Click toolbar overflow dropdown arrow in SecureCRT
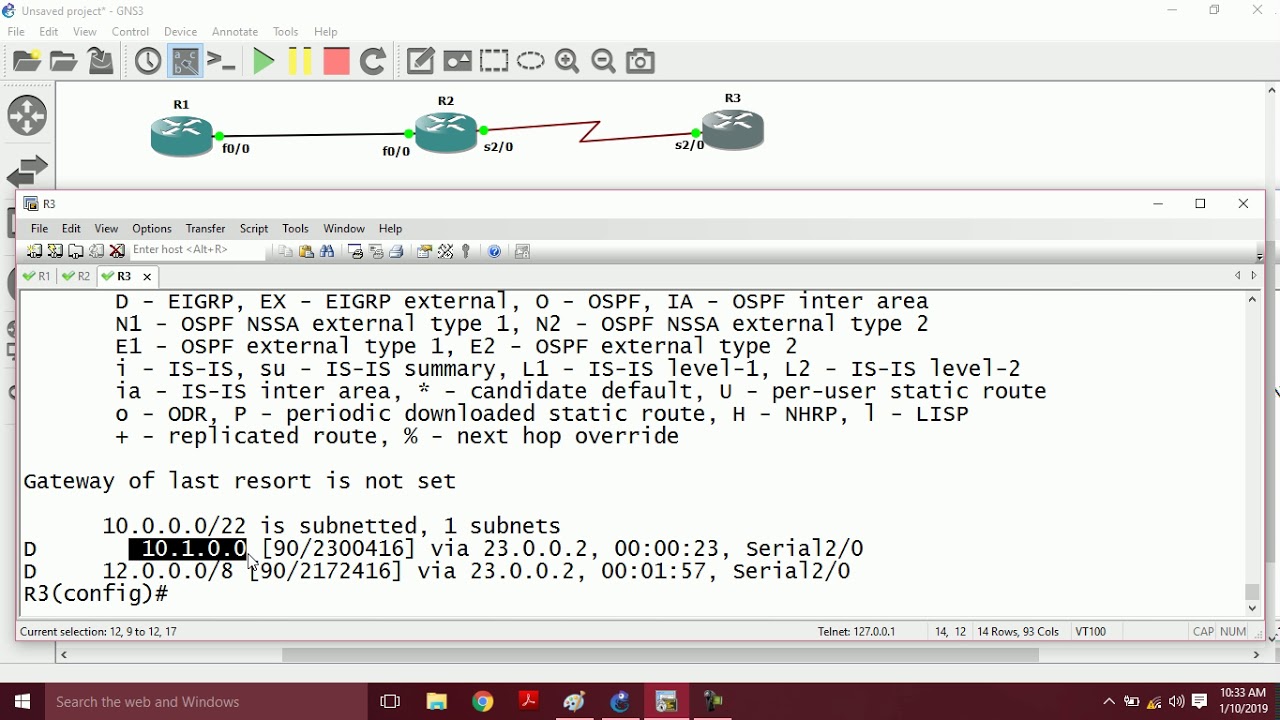This screenshot has width=1280, height=720. click(x=1259, y=256)
